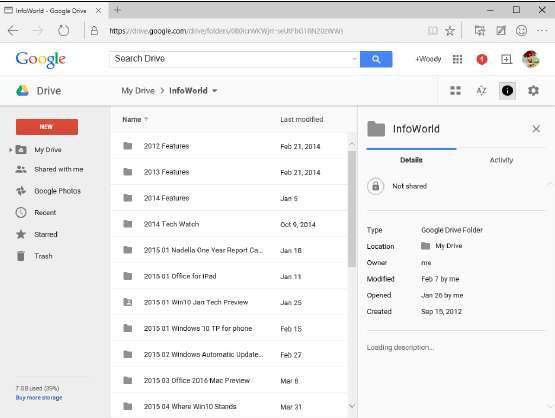The height and width of the screenshot is (418, 555).
Task: Click the Google logo
Action: 41,59
